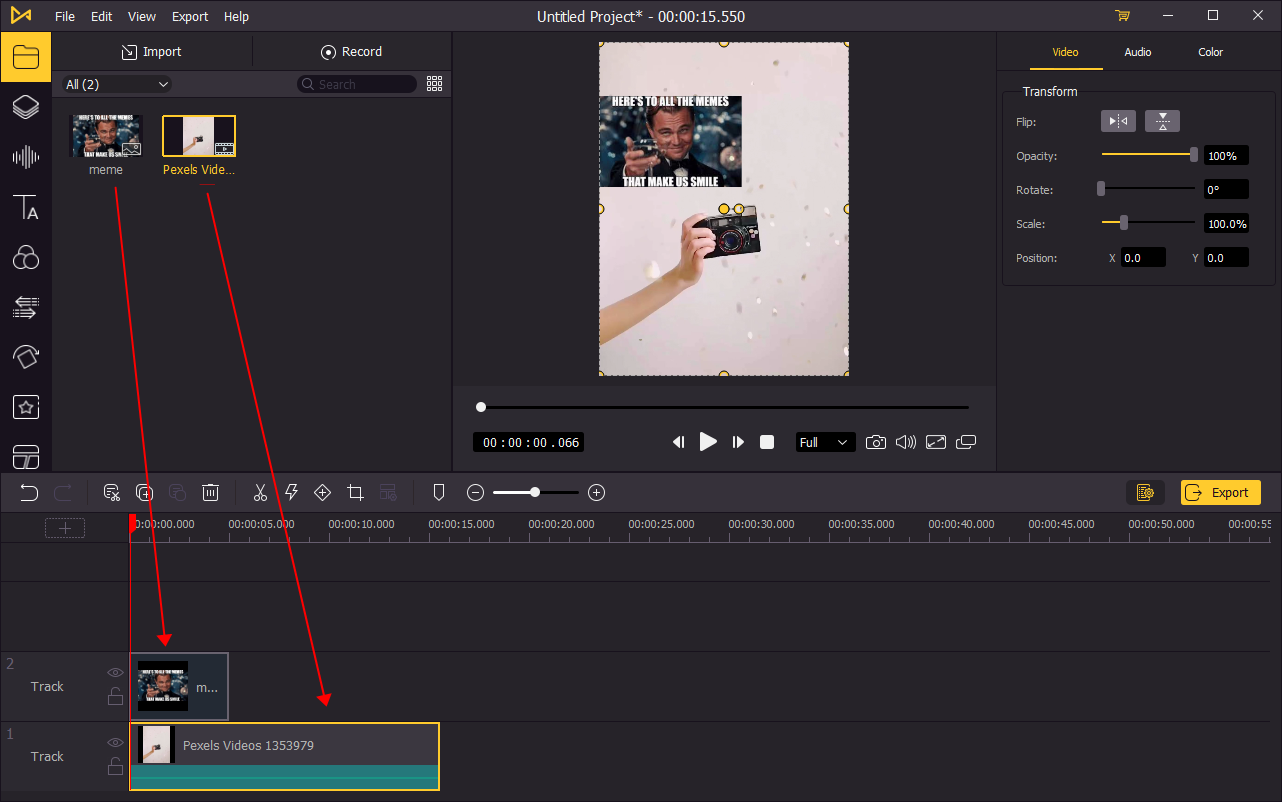1282x802 pixels.
Task: Add a marker on the timeline
Action: pos(438,492)
